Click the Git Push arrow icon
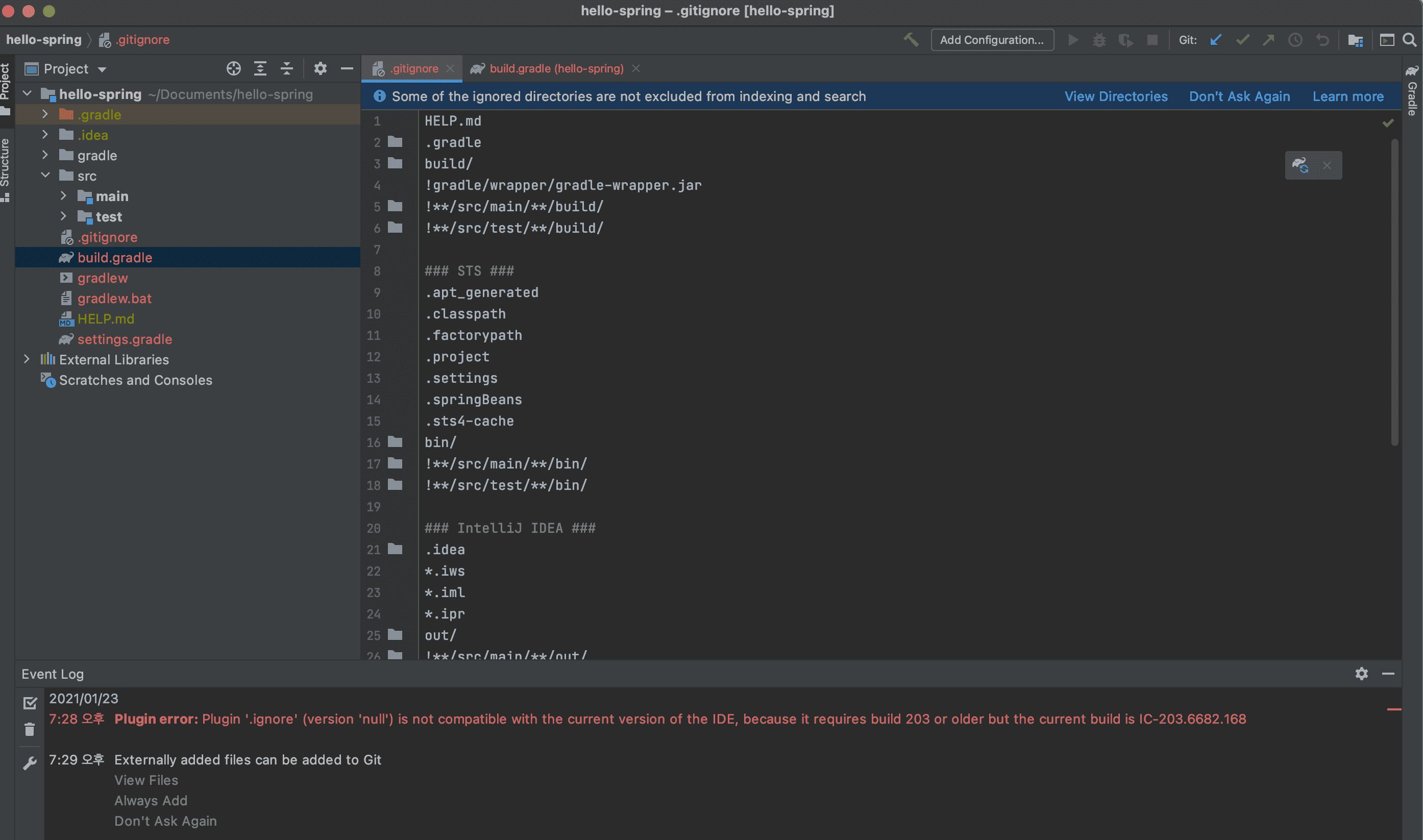 (x=1268, y=40)
